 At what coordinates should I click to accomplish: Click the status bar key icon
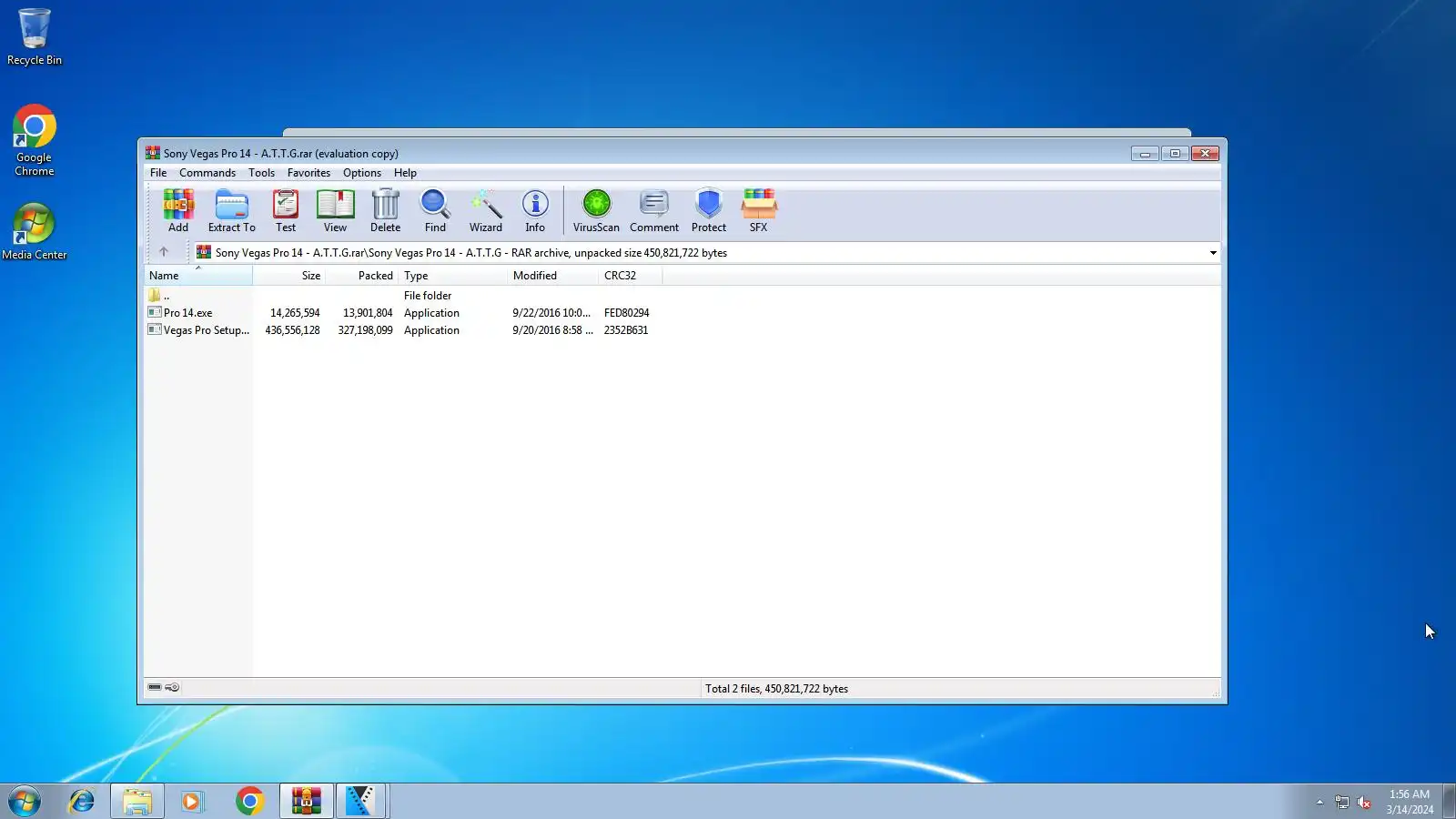172,688
